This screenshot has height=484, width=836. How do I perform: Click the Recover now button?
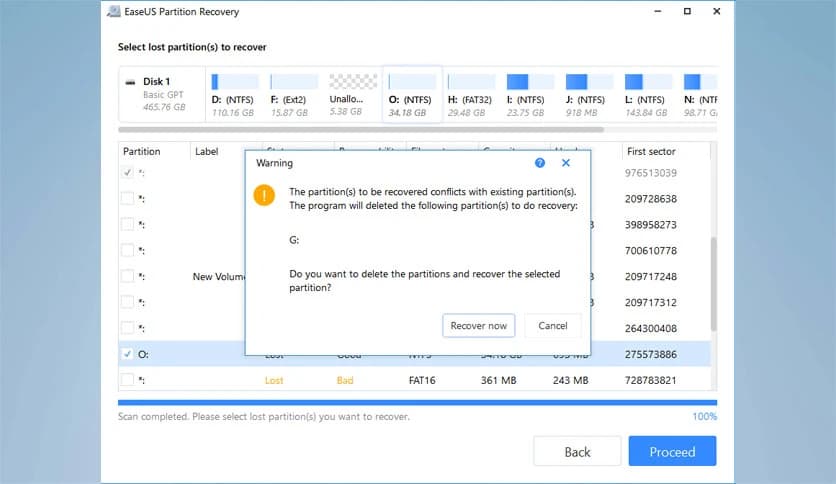[x=478, y=326]
